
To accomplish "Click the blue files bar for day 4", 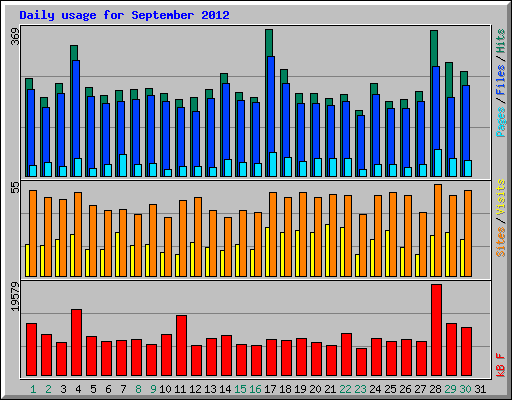I will [76, 109].
